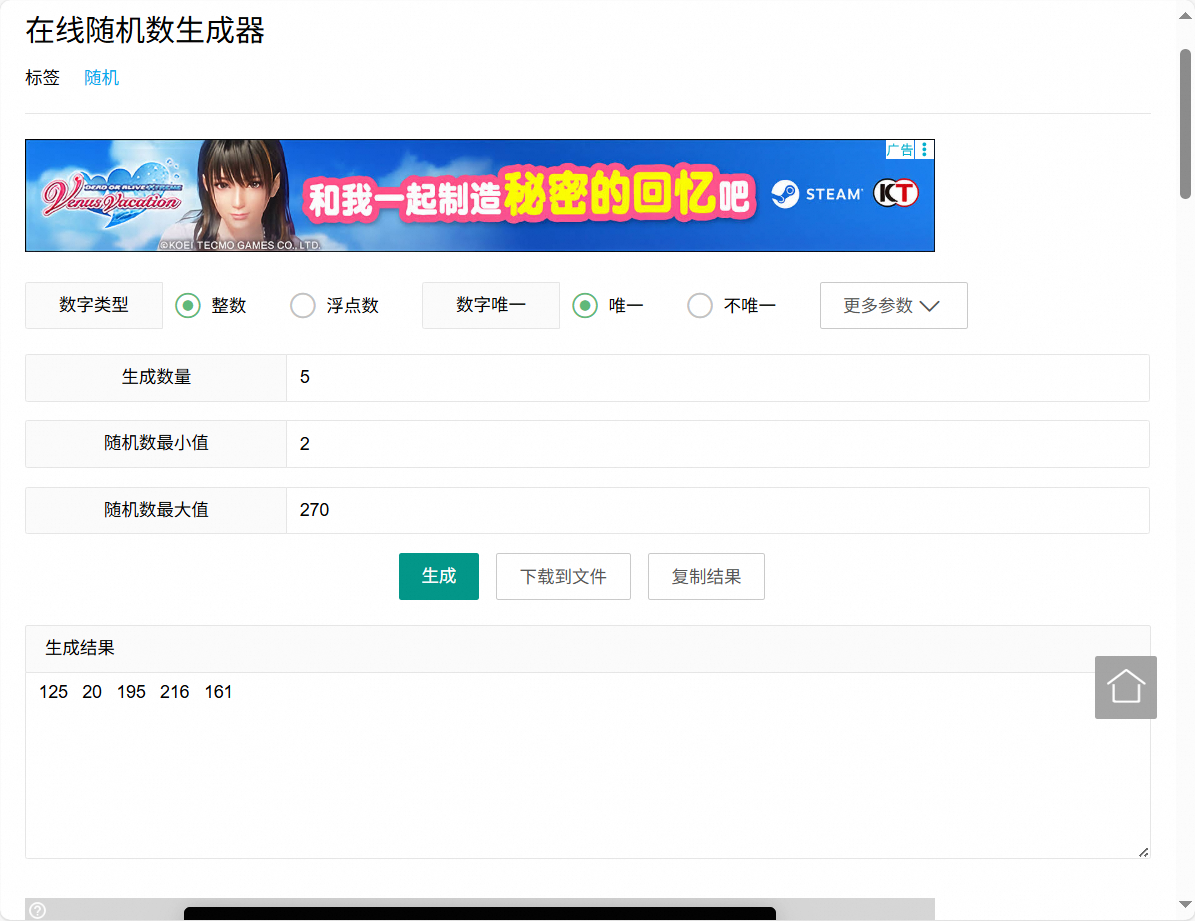Click the 数字类型 label
The image size is (1195, 921).
coord(94,305)
